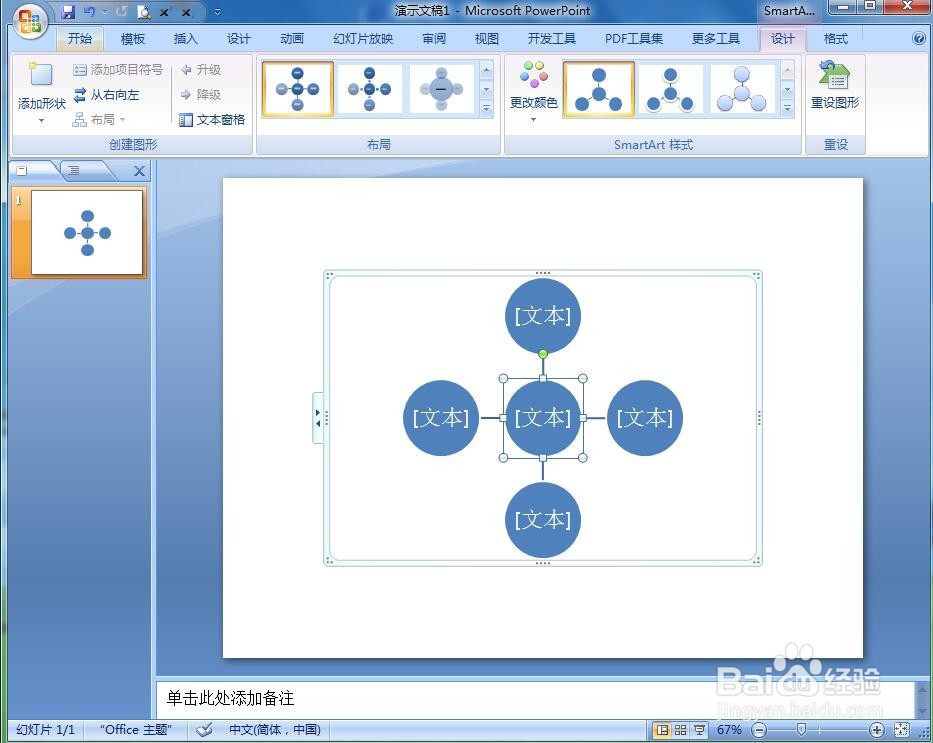This screenshot has width=933, height=743.
Task: Choose the third light SmartArt style
Action: pos(741,89)
